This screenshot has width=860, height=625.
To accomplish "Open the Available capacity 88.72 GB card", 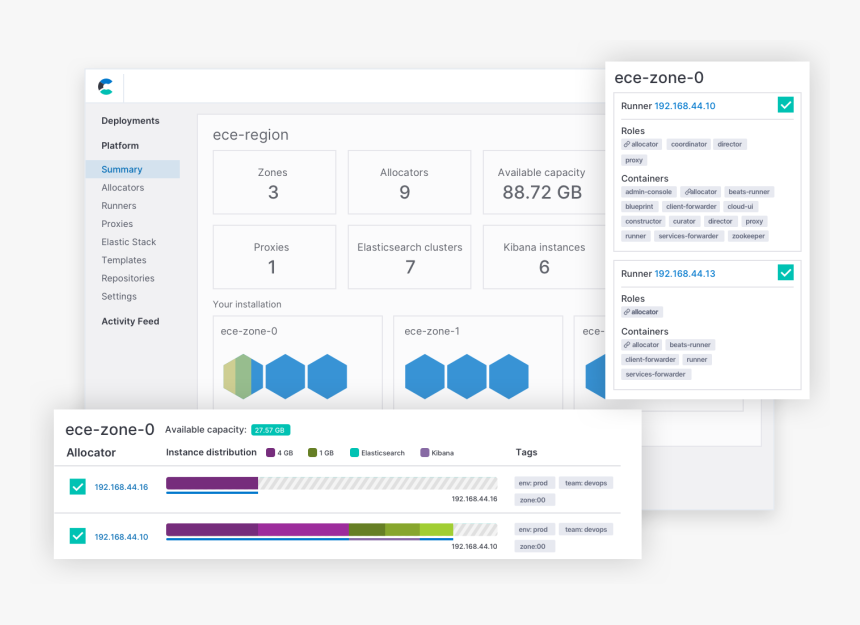I will (x=544, y=182).
